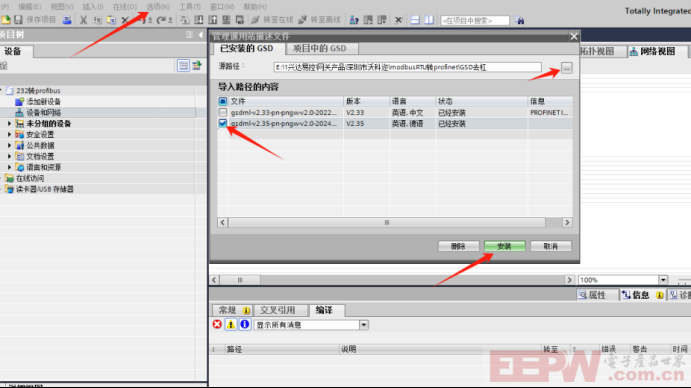Open the 显示所有消息 message filter dropdown
The height and width of the screenshot is (388, 691).
(364, 325)
